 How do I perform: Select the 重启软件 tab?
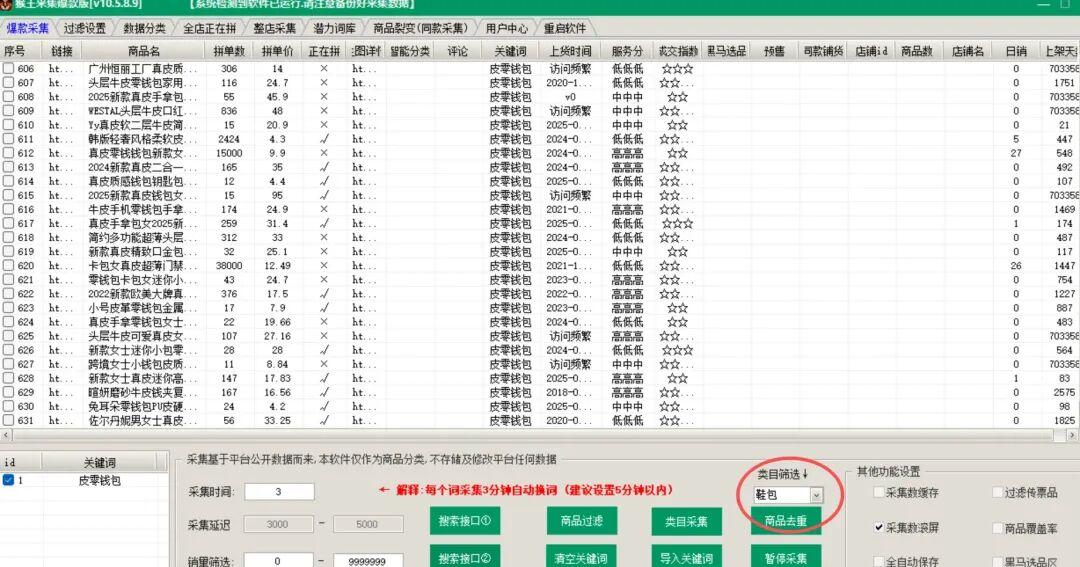pyautogui.click(x=565, y=28)
